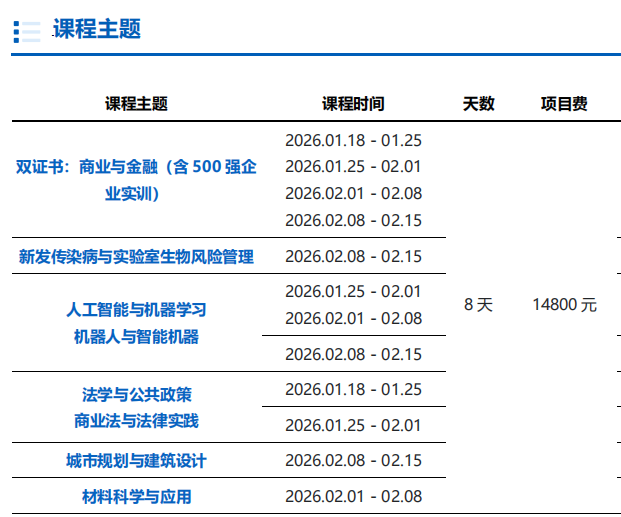Select the date next to 新发传染病与实验室生物风险管理
Viewport: 621px width, 517px height.
(353, 256)
